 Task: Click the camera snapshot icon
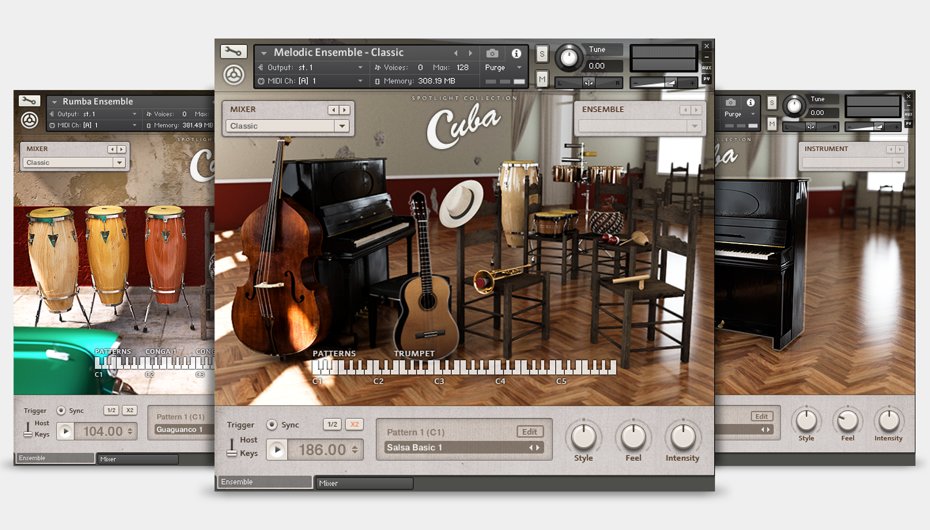coord(492,53)
